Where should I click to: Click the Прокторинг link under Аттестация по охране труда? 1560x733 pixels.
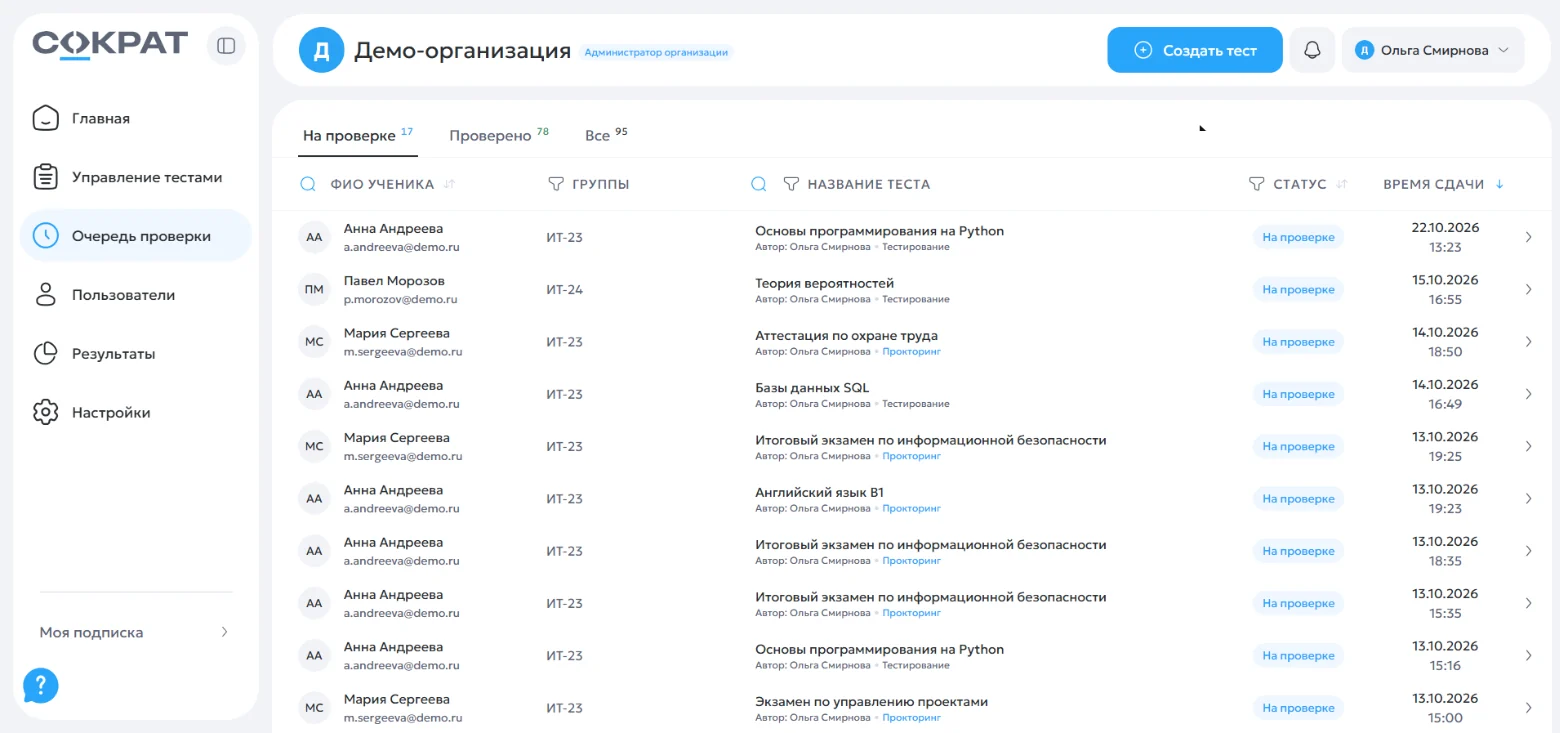tap(912, 352)
